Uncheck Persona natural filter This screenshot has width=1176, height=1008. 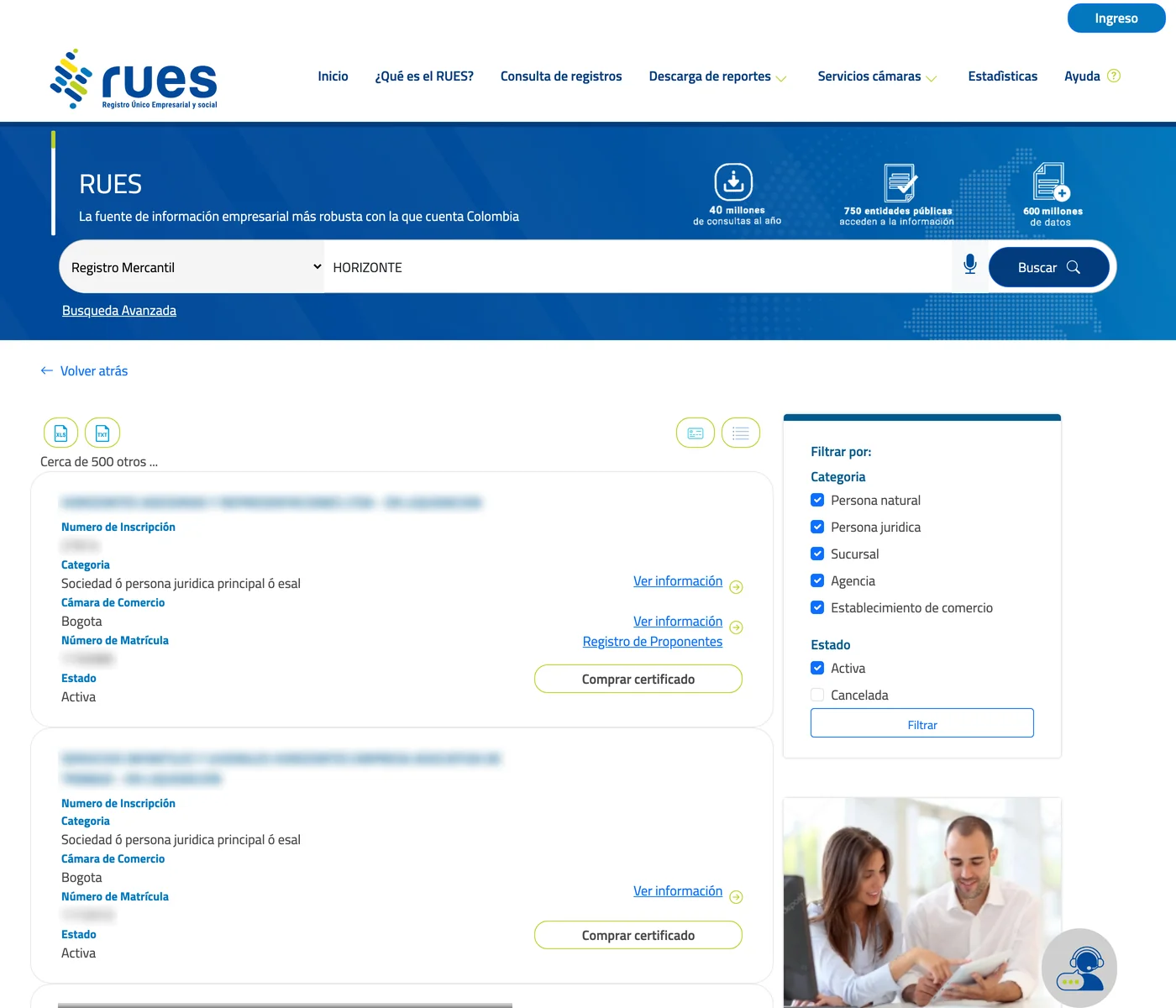(817, 500)
